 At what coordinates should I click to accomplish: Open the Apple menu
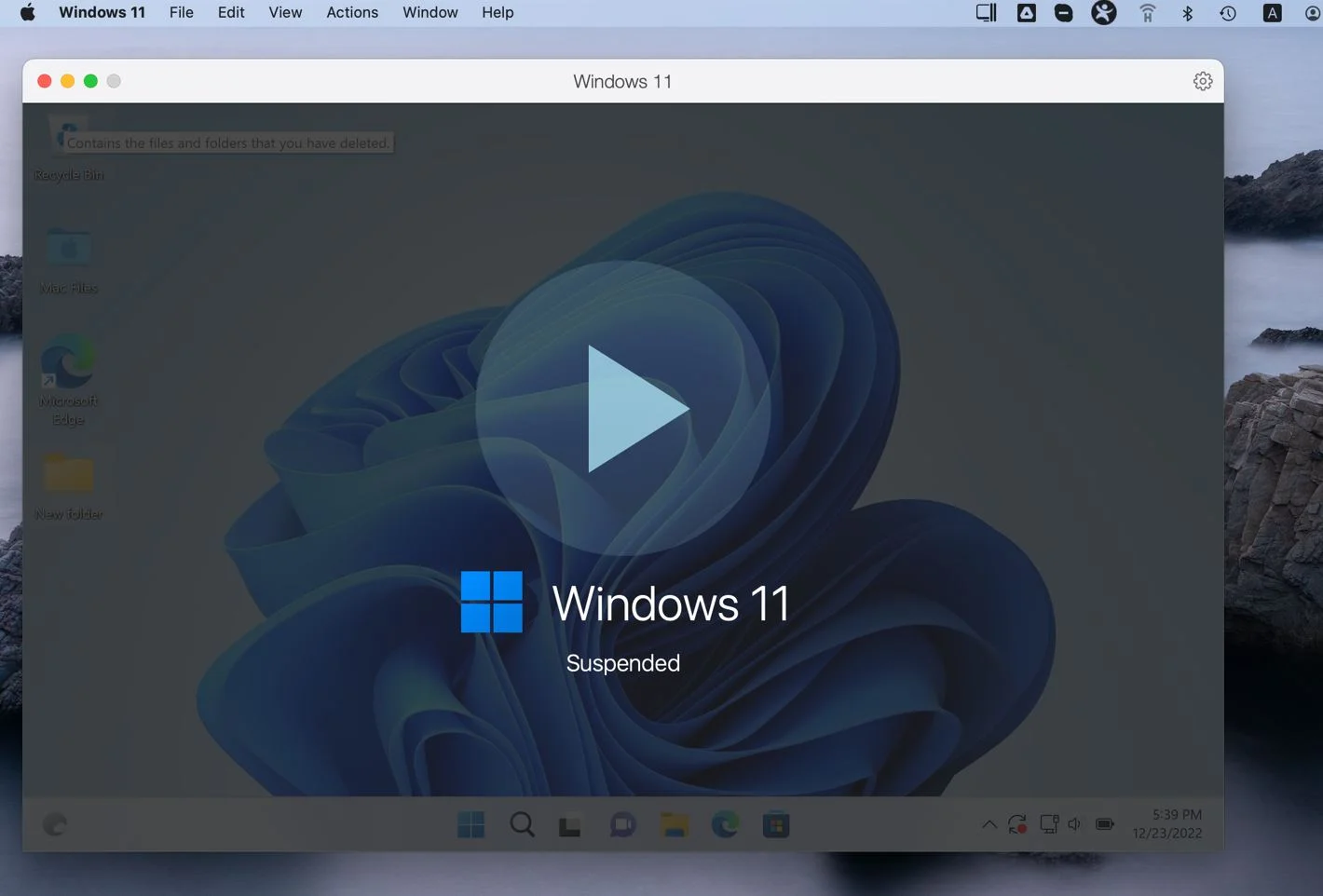click(27, 12)
